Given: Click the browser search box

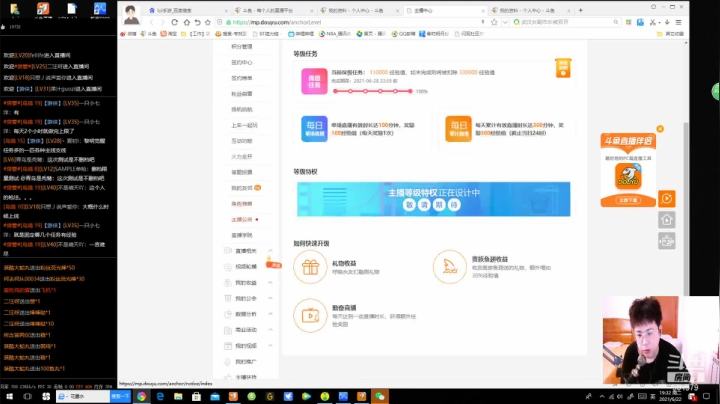Looking at the screenshot, I should pos(567,22).
